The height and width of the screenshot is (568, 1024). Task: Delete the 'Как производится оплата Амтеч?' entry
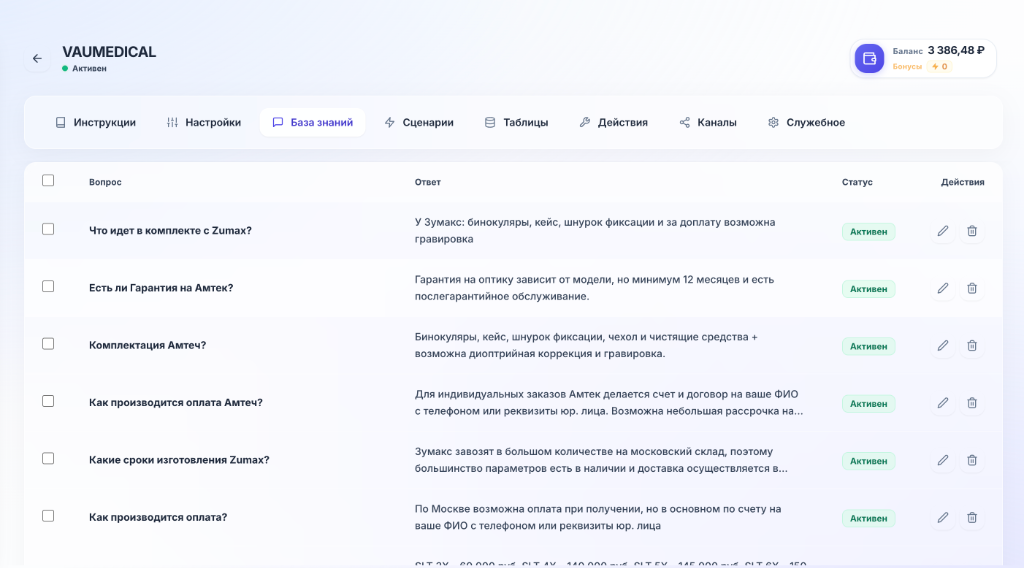click(x=972, y=403)
